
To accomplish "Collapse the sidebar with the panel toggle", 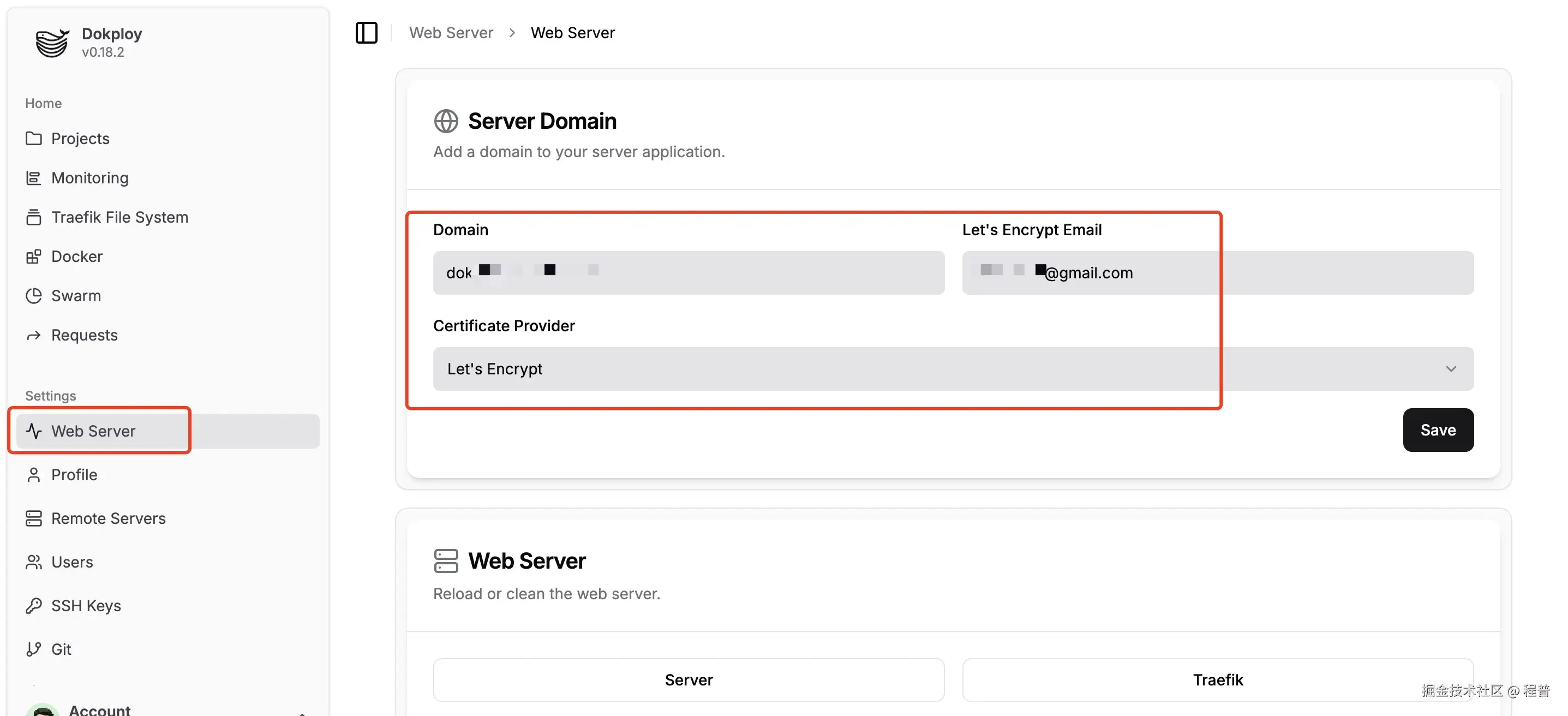I will [366, 32].
